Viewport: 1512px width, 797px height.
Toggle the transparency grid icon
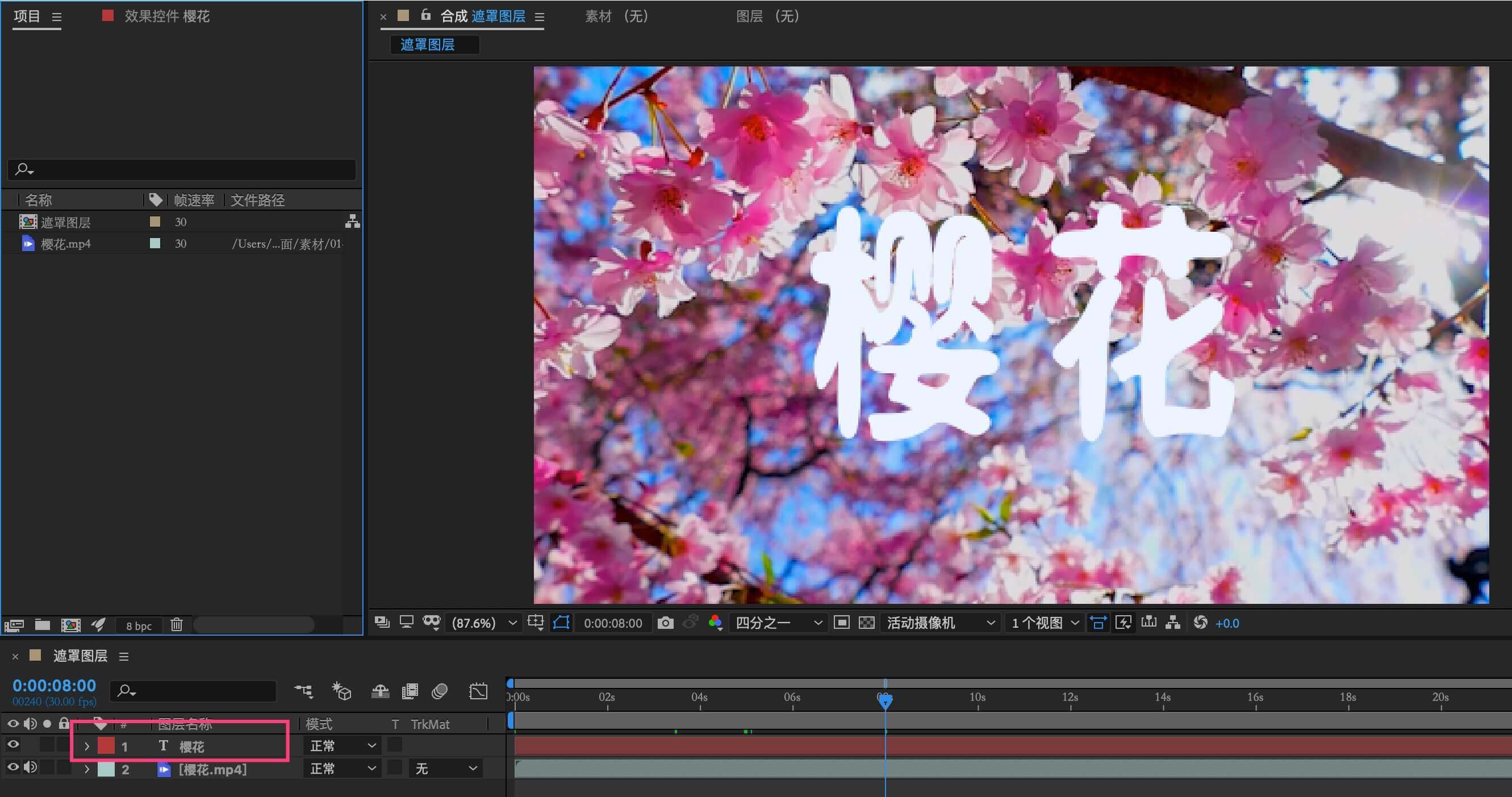click(x=866, y=623)
